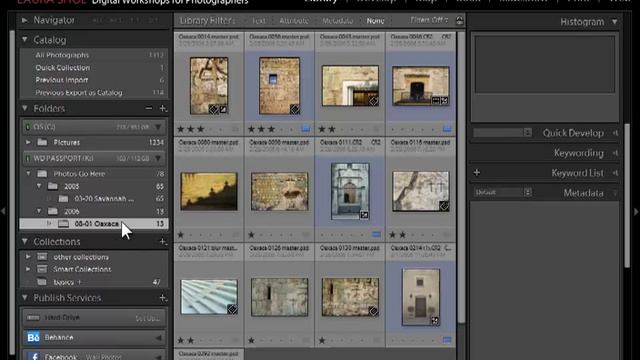Expand the Quick Develop panel
The width and height of the screenshot is (640, 360).
tap(615, 133)
